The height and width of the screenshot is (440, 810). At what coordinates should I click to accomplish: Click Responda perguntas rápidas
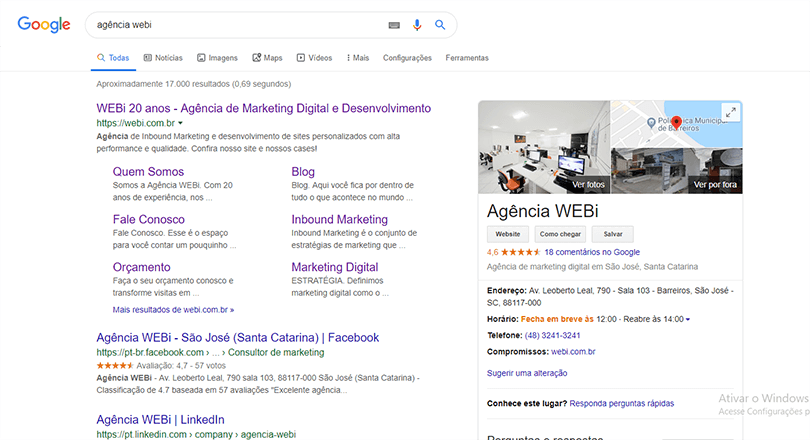621,403
